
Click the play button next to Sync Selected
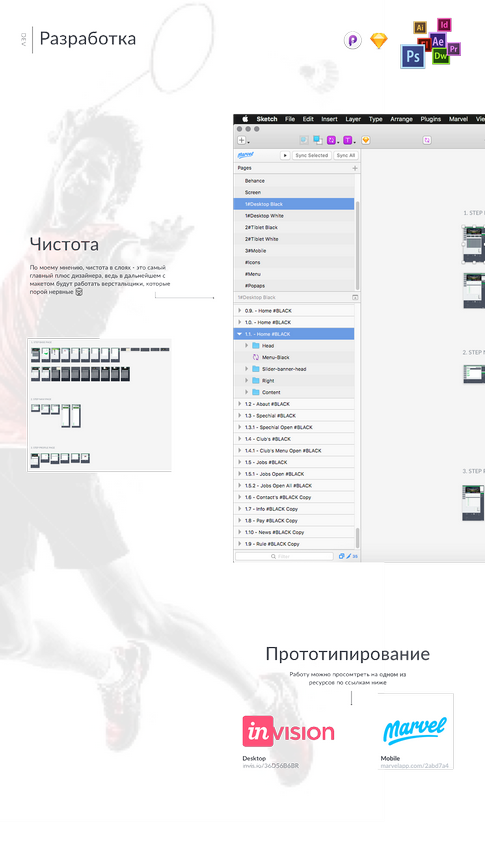285,156
